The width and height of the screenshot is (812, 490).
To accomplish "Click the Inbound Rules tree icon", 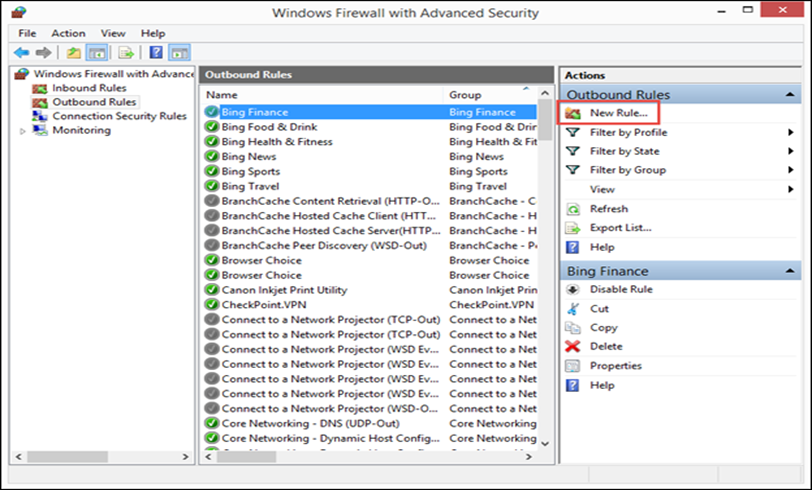I will (40, 89).
